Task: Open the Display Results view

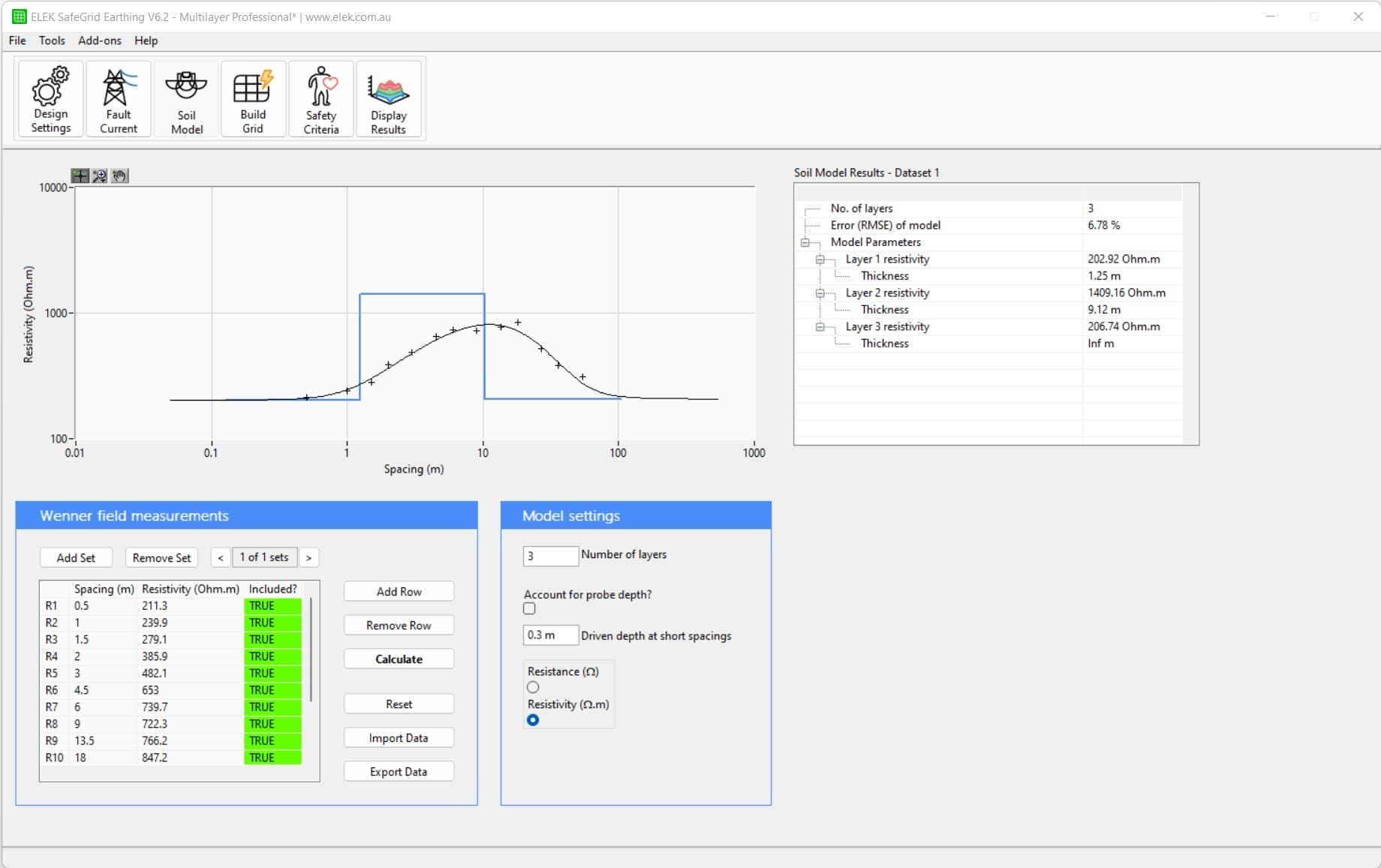Action: coord(389,98)
